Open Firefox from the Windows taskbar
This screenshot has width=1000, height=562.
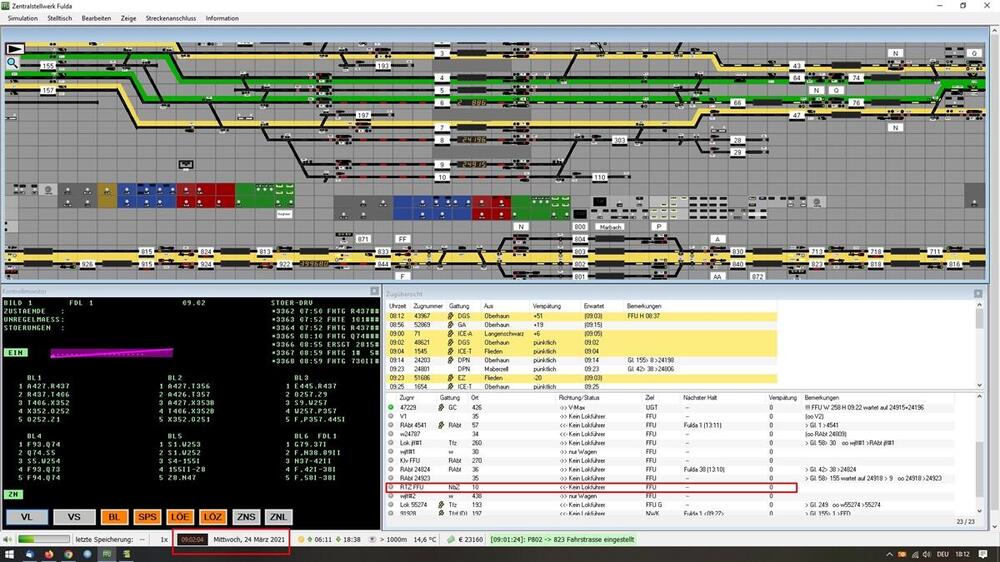(x=49, y=554)
